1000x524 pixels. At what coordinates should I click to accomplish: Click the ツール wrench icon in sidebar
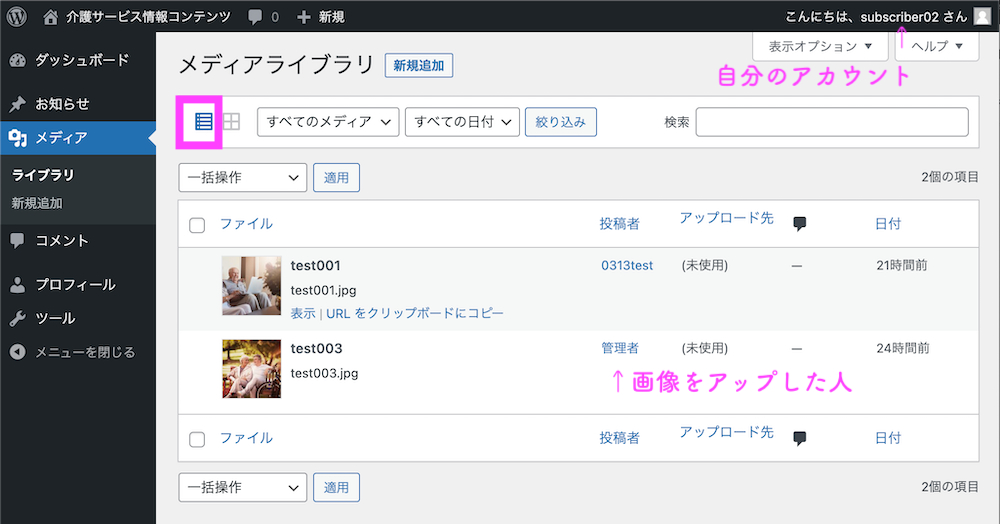pos(18,318)
